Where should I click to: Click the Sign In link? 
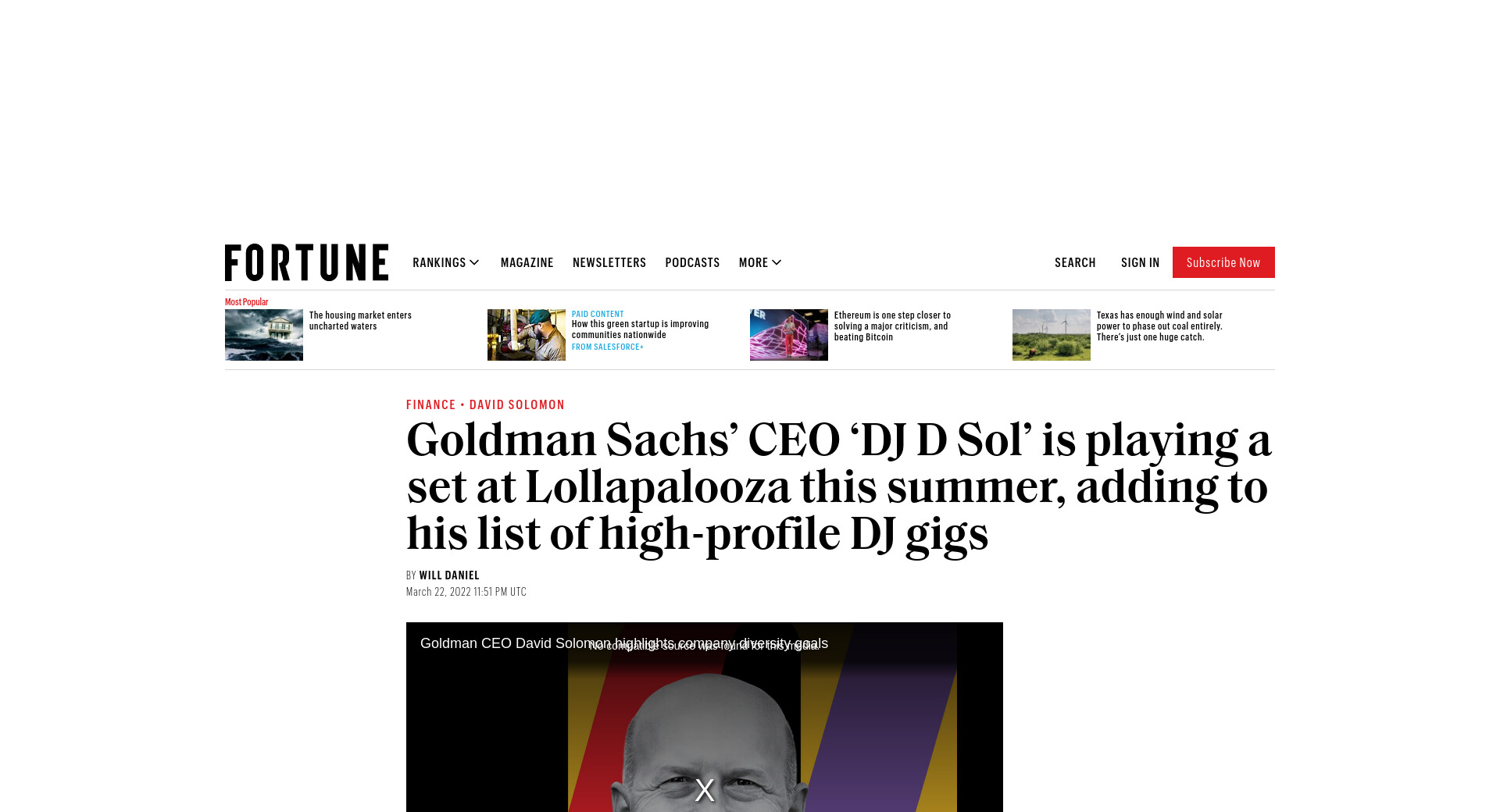point(1140,262)
